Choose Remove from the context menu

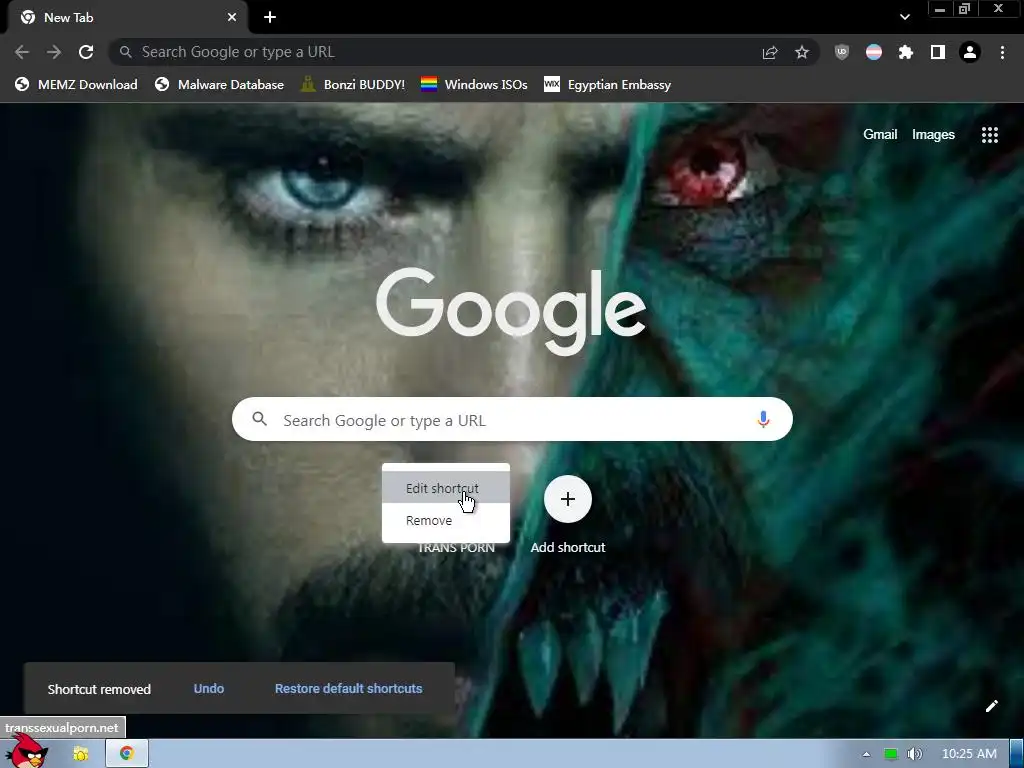point(445,520)
